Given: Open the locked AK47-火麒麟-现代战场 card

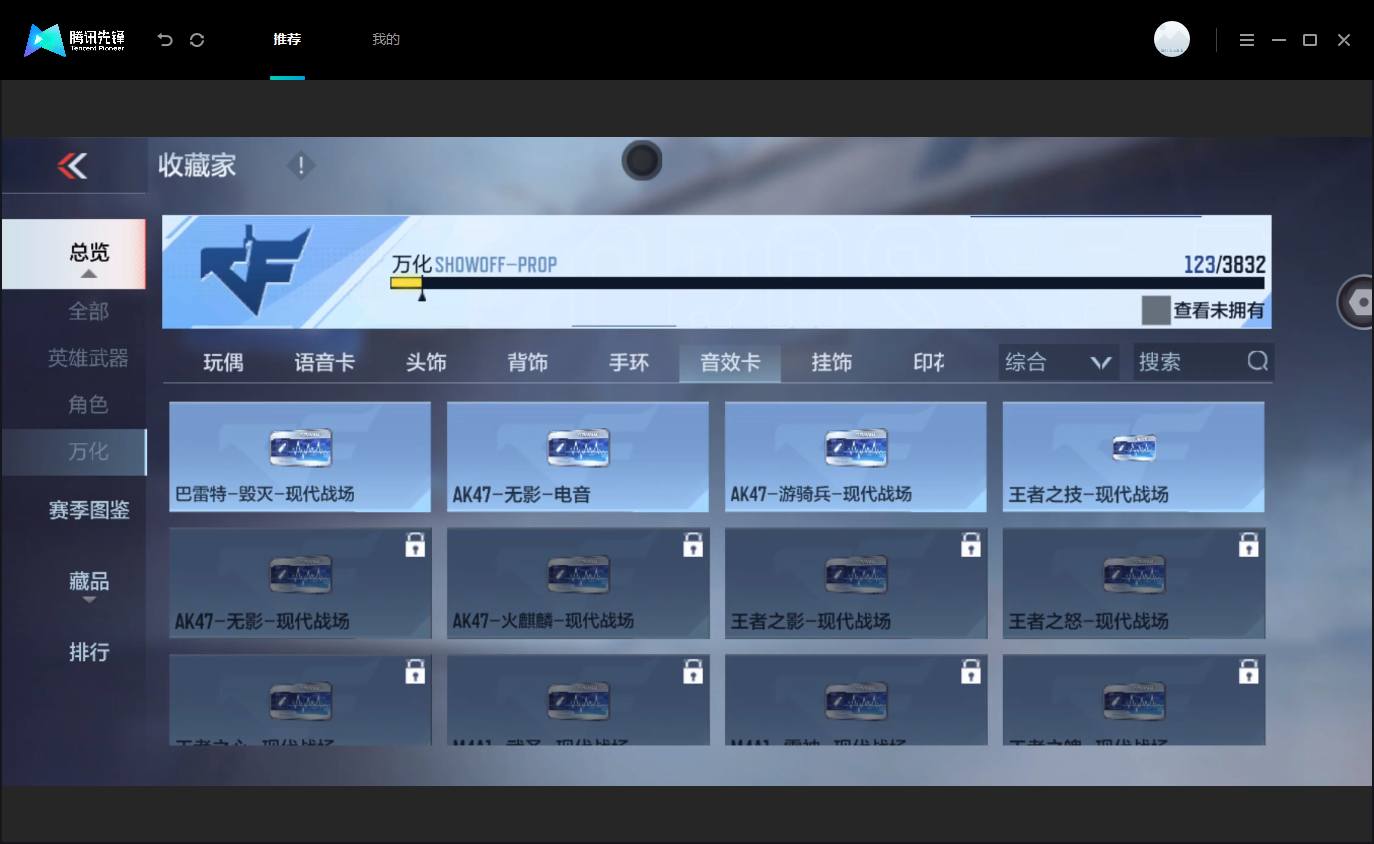Looking at the screenshot, I should 578,583.
